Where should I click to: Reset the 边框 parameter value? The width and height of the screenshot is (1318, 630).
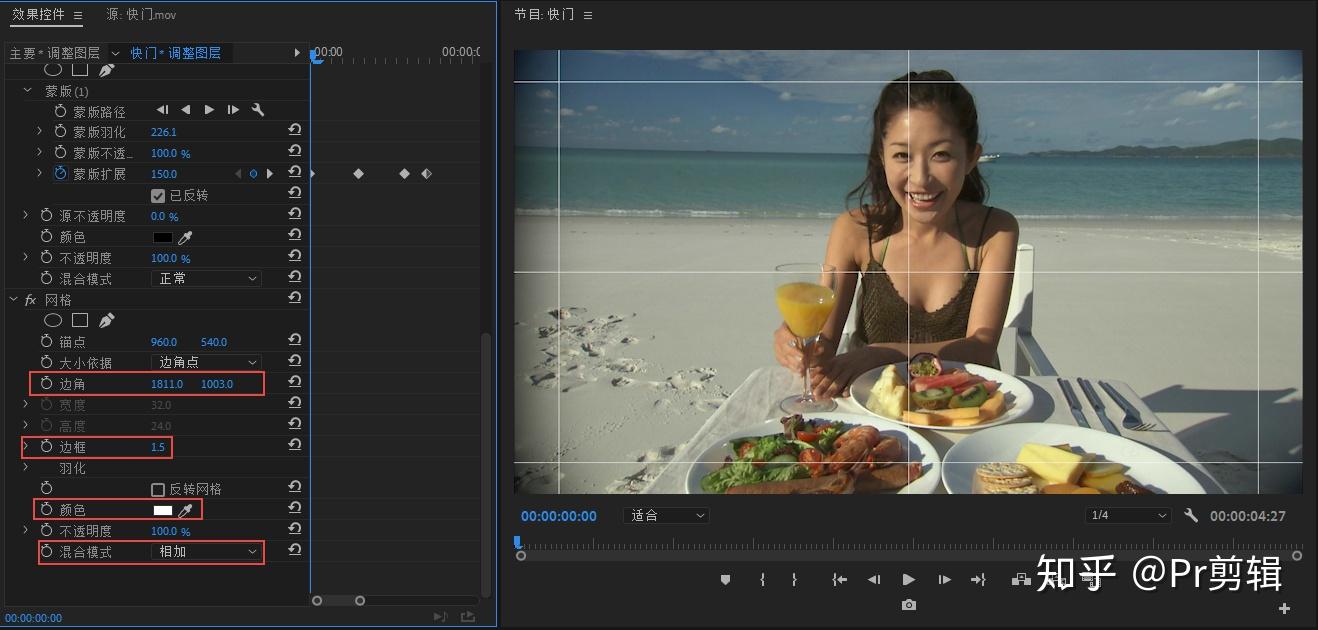(295, 447)
